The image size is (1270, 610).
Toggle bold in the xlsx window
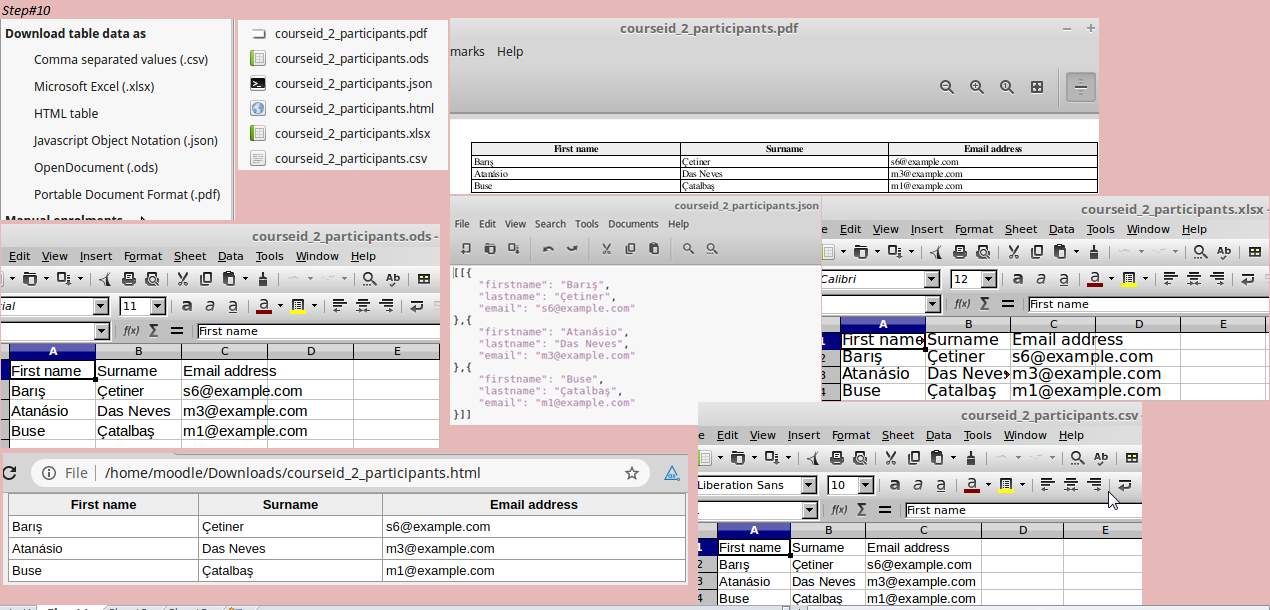(x=1018, y=279)
